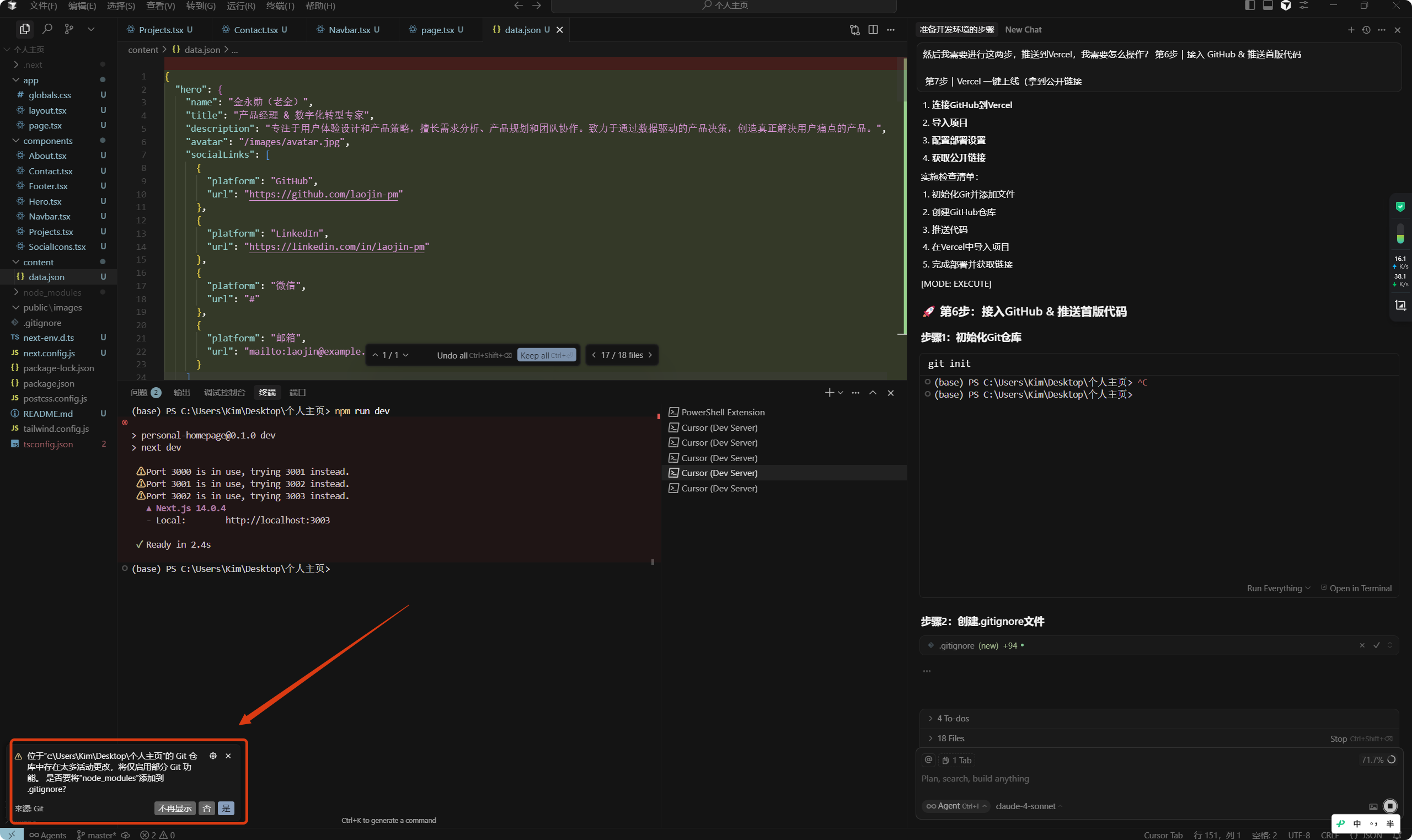The image size is (1412, 840).
Task: Open the claude-4-sonnet model dropdown
Action: tap(1028, 806)
